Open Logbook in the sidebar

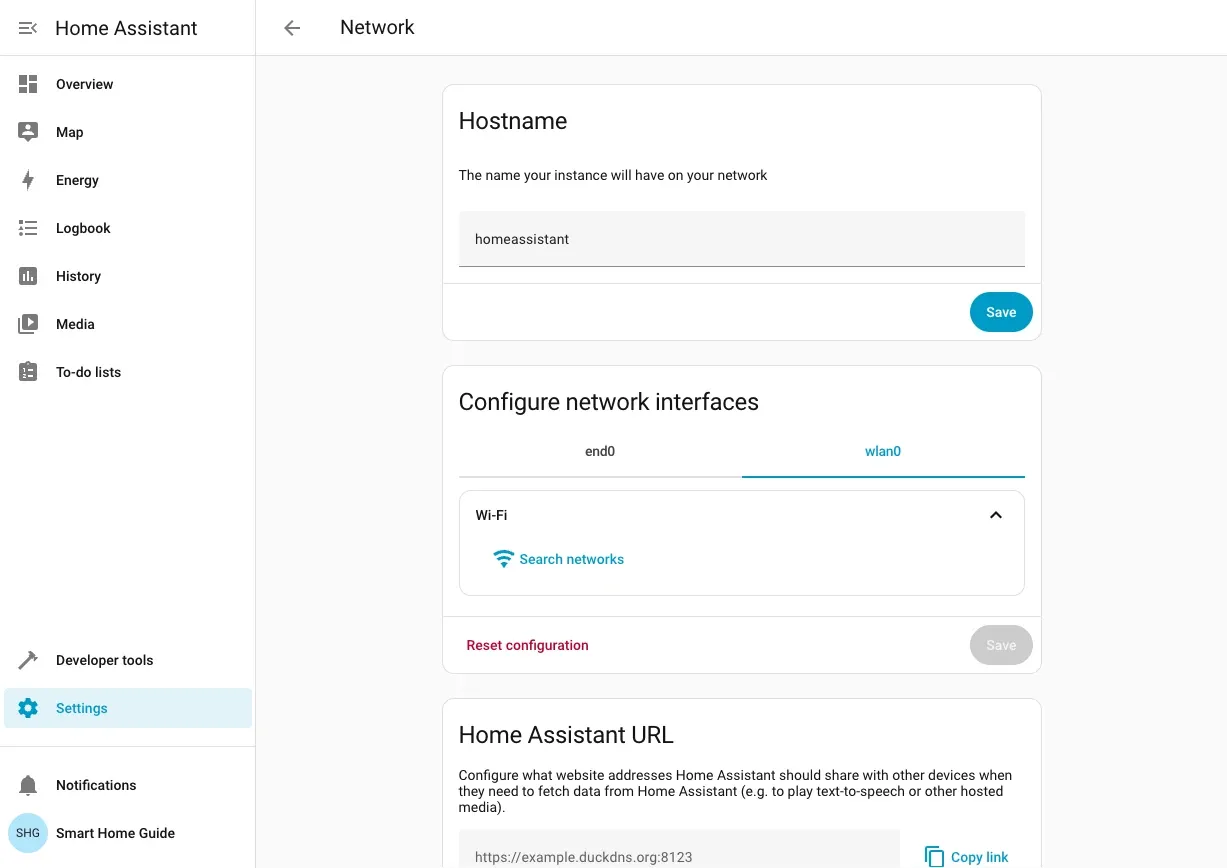click(x=128, y=228)
